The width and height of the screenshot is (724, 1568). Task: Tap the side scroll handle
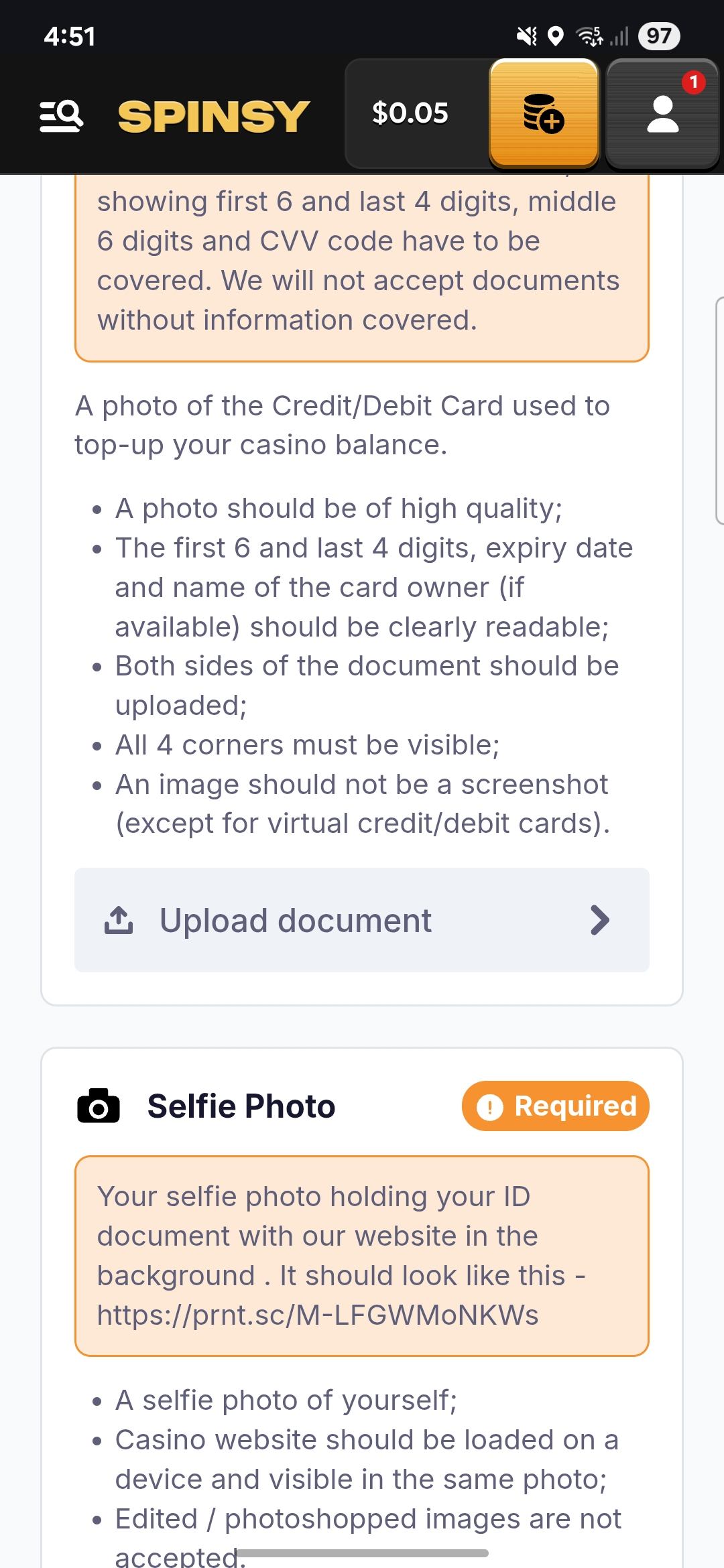tap(719, 409)
